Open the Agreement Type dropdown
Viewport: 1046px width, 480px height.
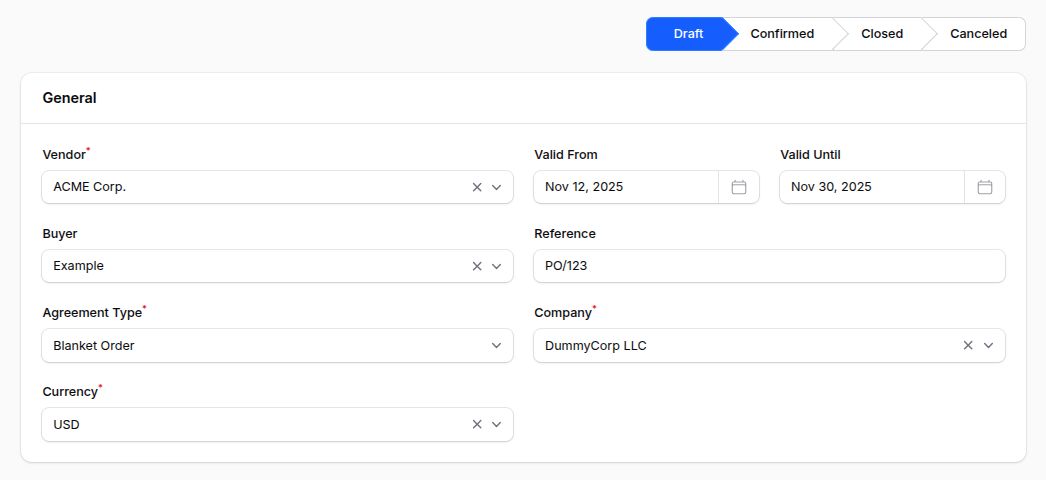click(277, 345)
